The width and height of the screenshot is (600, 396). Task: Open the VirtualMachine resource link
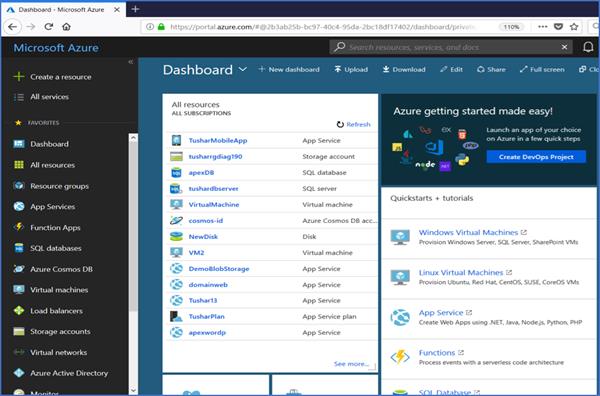point(214,205)
